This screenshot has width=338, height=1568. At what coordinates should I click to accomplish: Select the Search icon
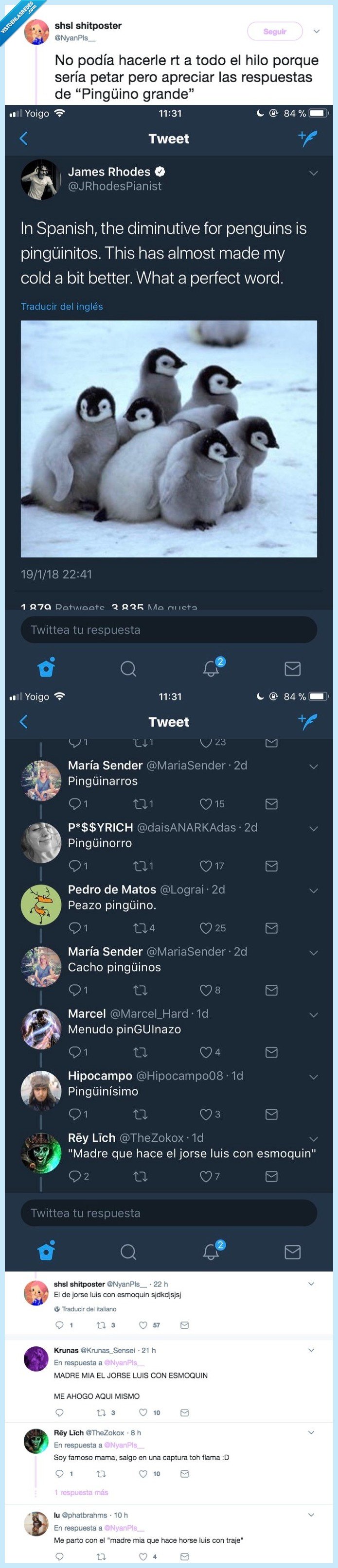[128, 668]
